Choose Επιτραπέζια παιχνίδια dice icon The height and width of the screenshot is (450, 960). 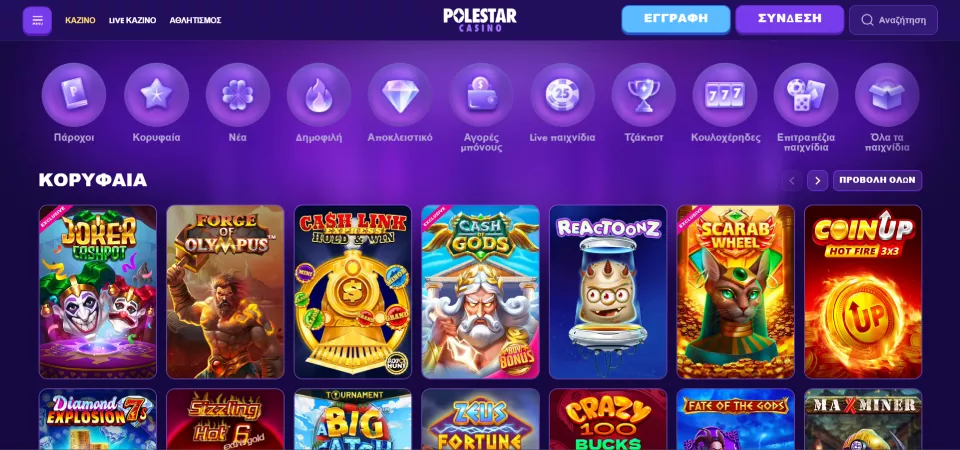point(806,95)
